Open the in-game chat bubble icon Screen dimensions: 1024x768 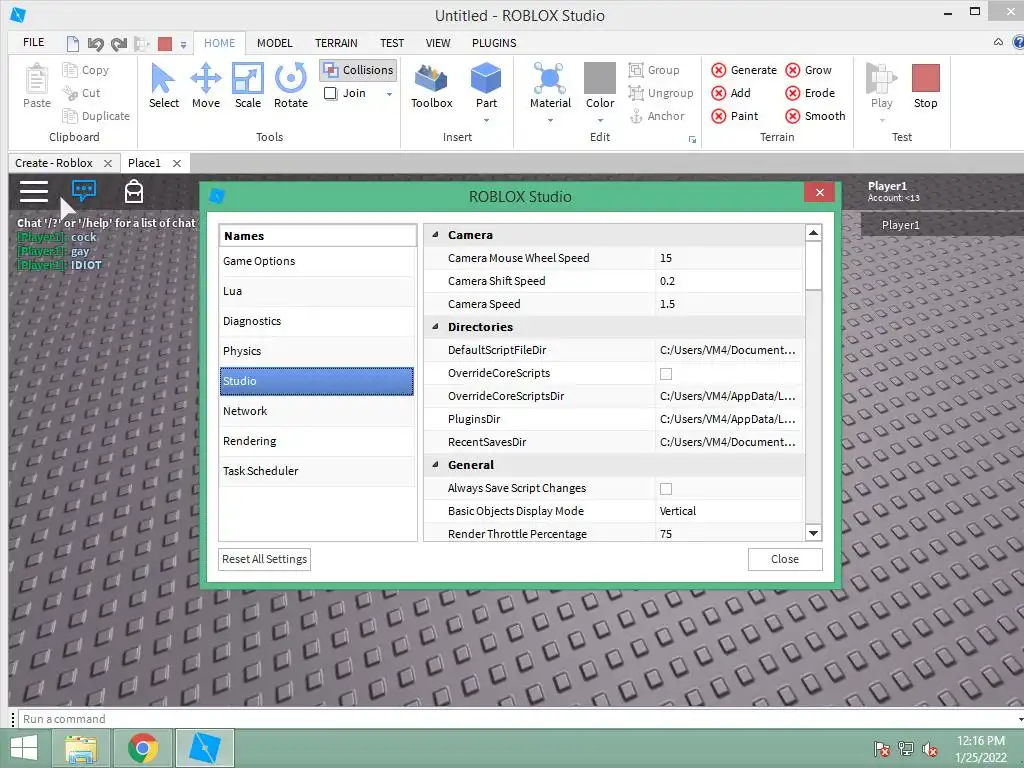(84, 191)
